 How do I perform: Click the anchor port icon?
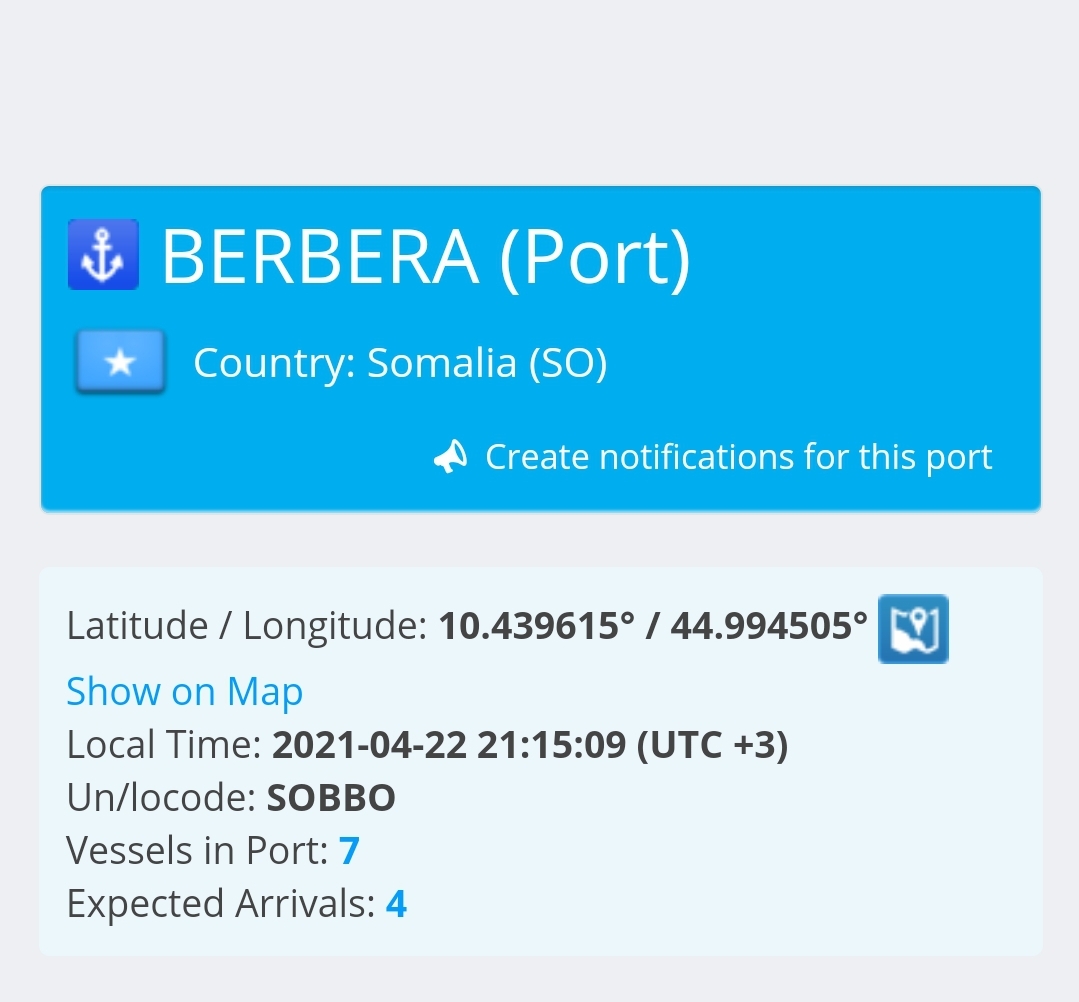(103, 255)
